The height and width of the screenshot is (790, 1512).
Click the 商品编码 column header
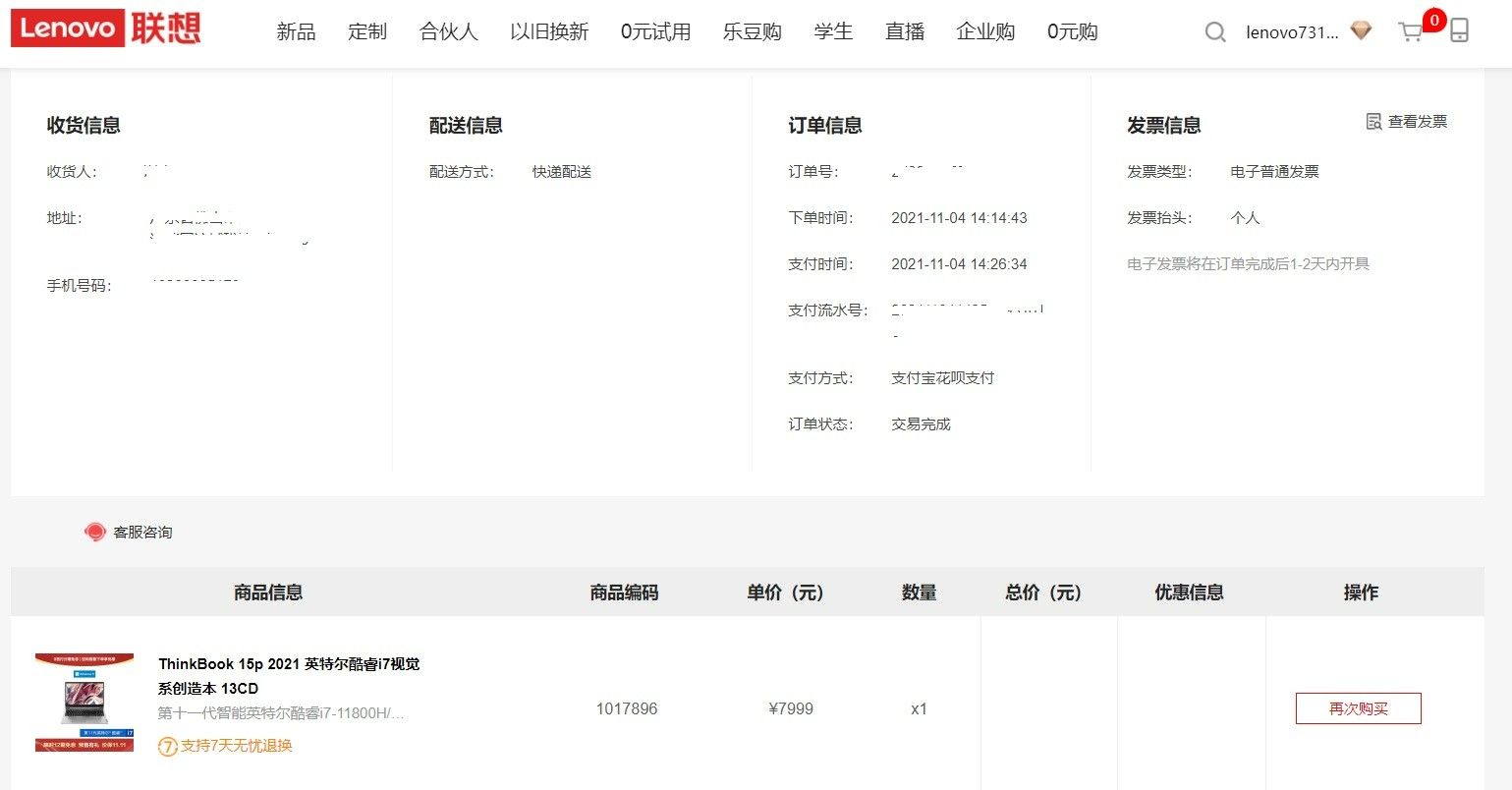coord(624,592)
